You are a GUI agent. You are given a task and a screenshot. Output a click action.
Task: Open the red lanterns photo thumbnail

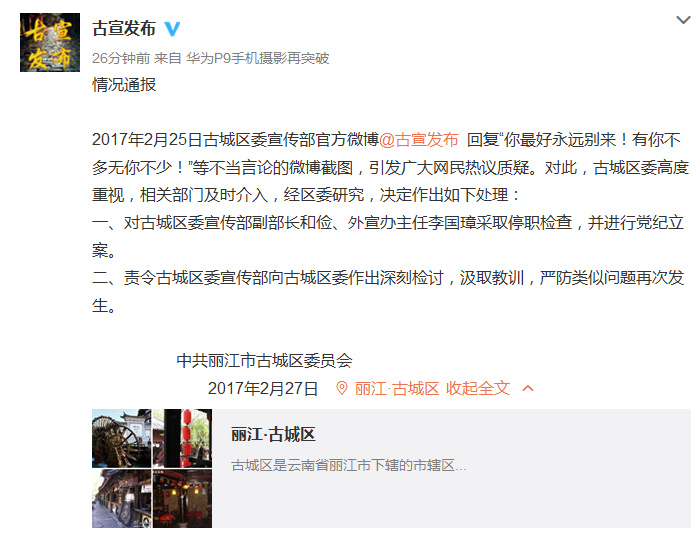182,438
